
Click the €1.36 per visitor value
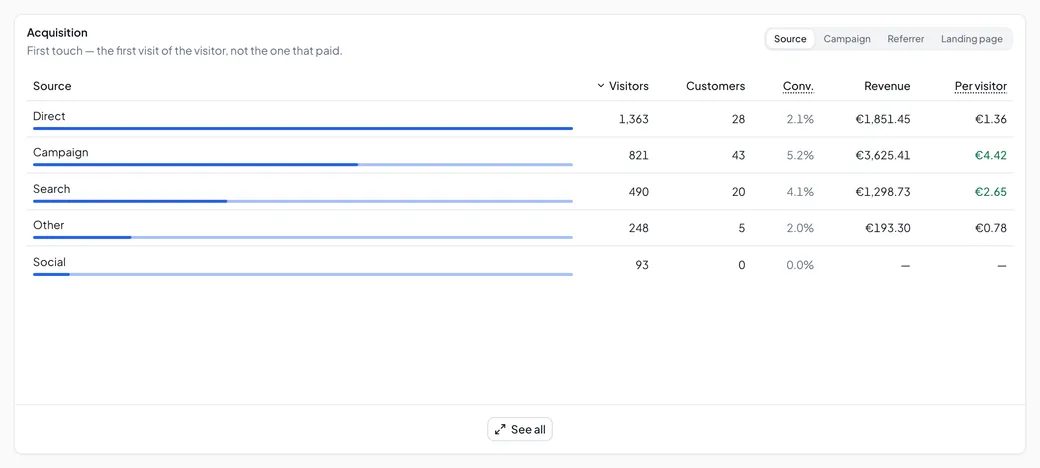[991, 119]
